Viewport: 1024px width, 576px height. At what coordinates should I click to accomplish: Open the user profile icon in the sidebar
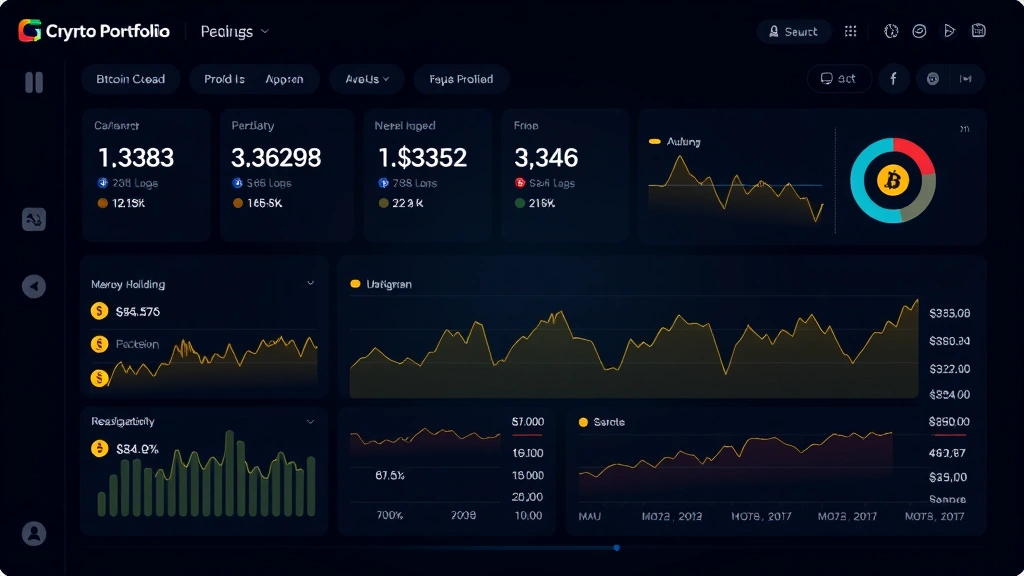34,534
